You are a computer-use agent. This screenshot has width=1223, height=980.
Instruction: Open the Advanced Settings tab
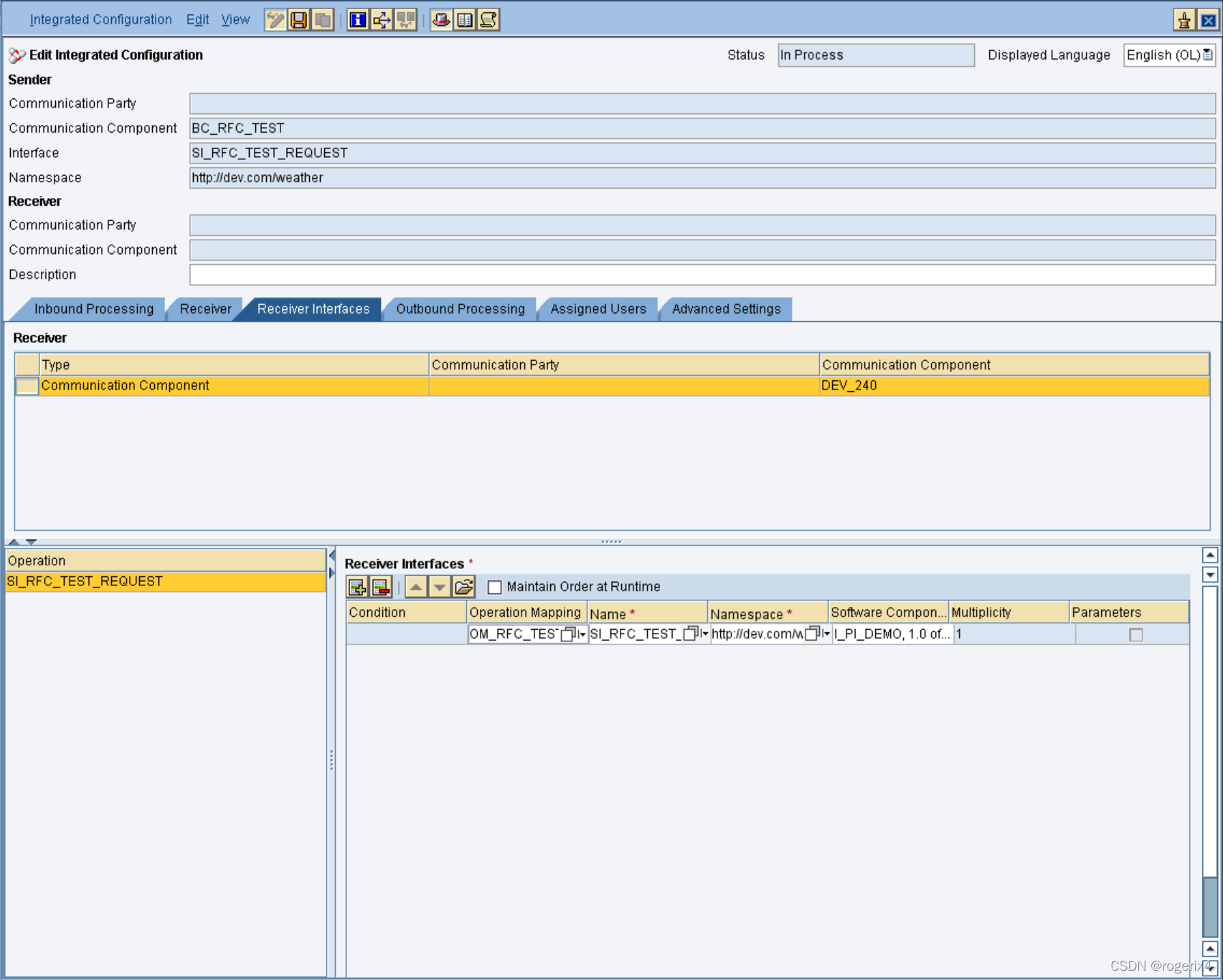[726, 309]
